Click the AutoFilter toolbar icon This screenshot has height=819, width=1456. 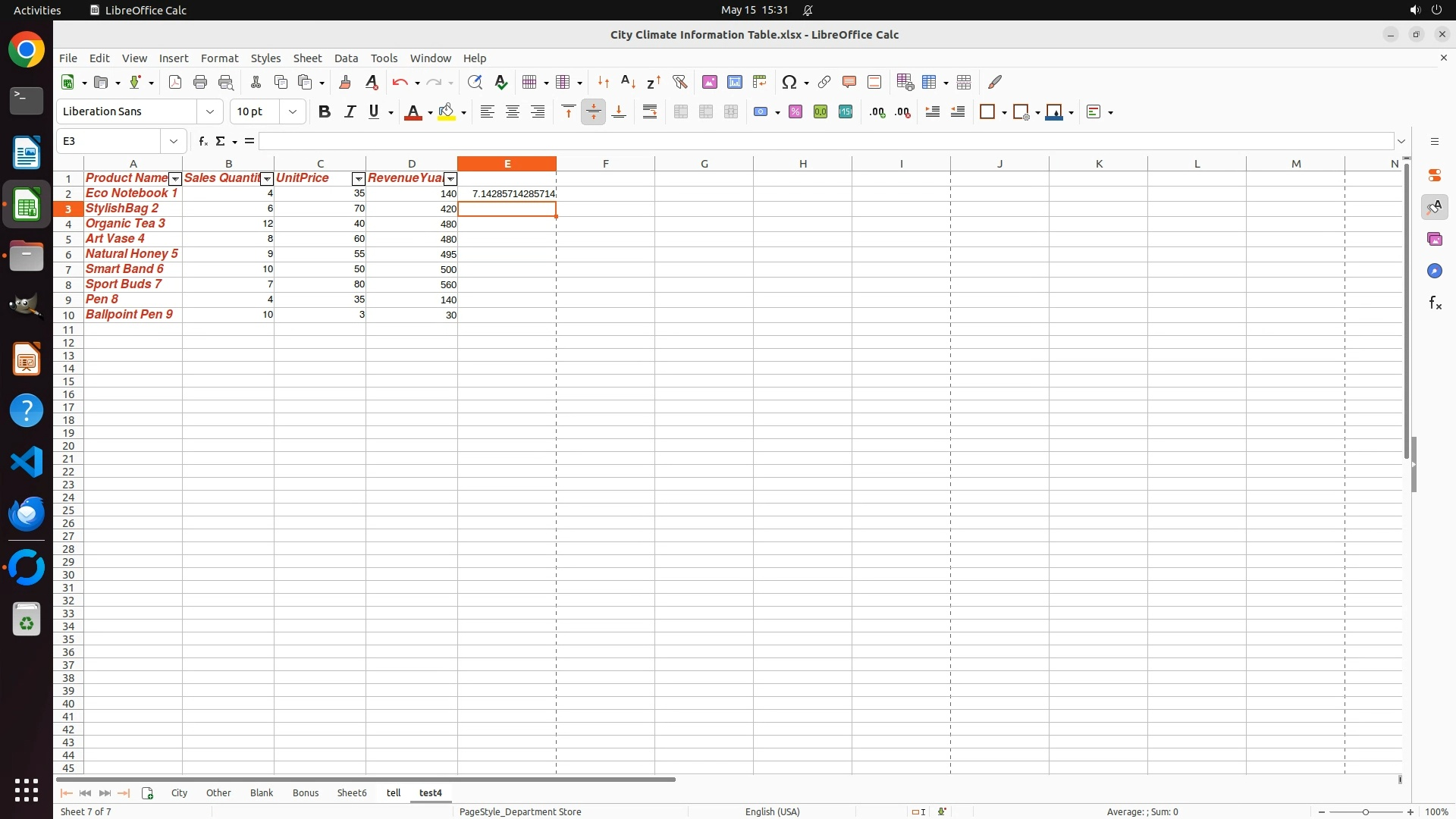tap(679, 82)
